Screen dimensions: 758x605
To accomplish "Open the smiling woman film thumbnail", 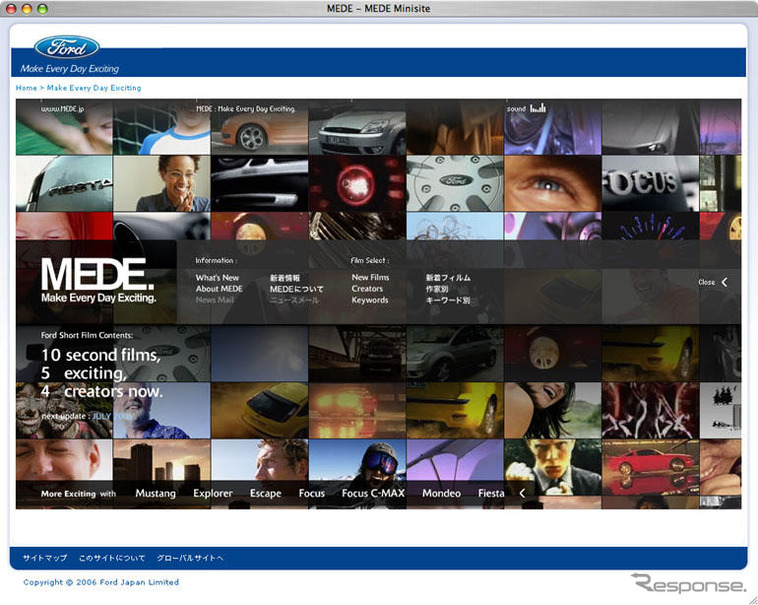I will point(161,184).
